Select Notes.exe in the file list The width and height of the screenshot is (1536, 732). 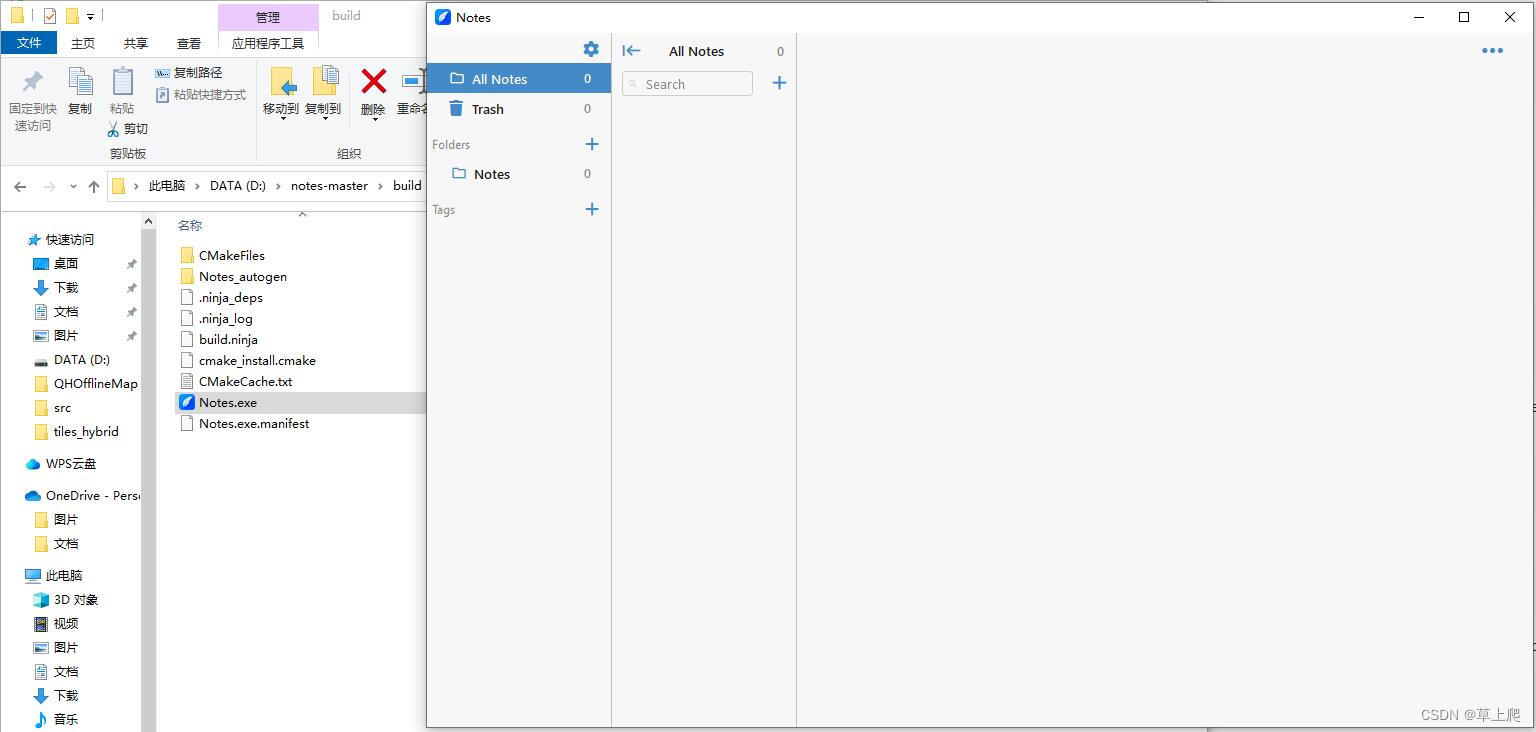point(300,402)
